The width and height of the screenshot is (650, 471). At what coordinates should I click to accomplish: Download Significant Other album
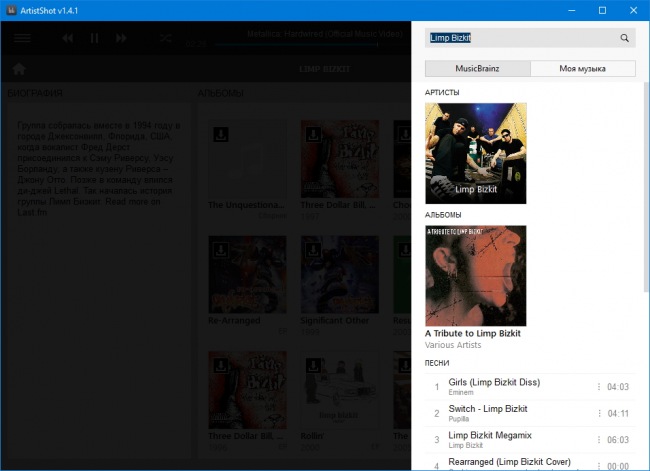[x=313, y=250]
